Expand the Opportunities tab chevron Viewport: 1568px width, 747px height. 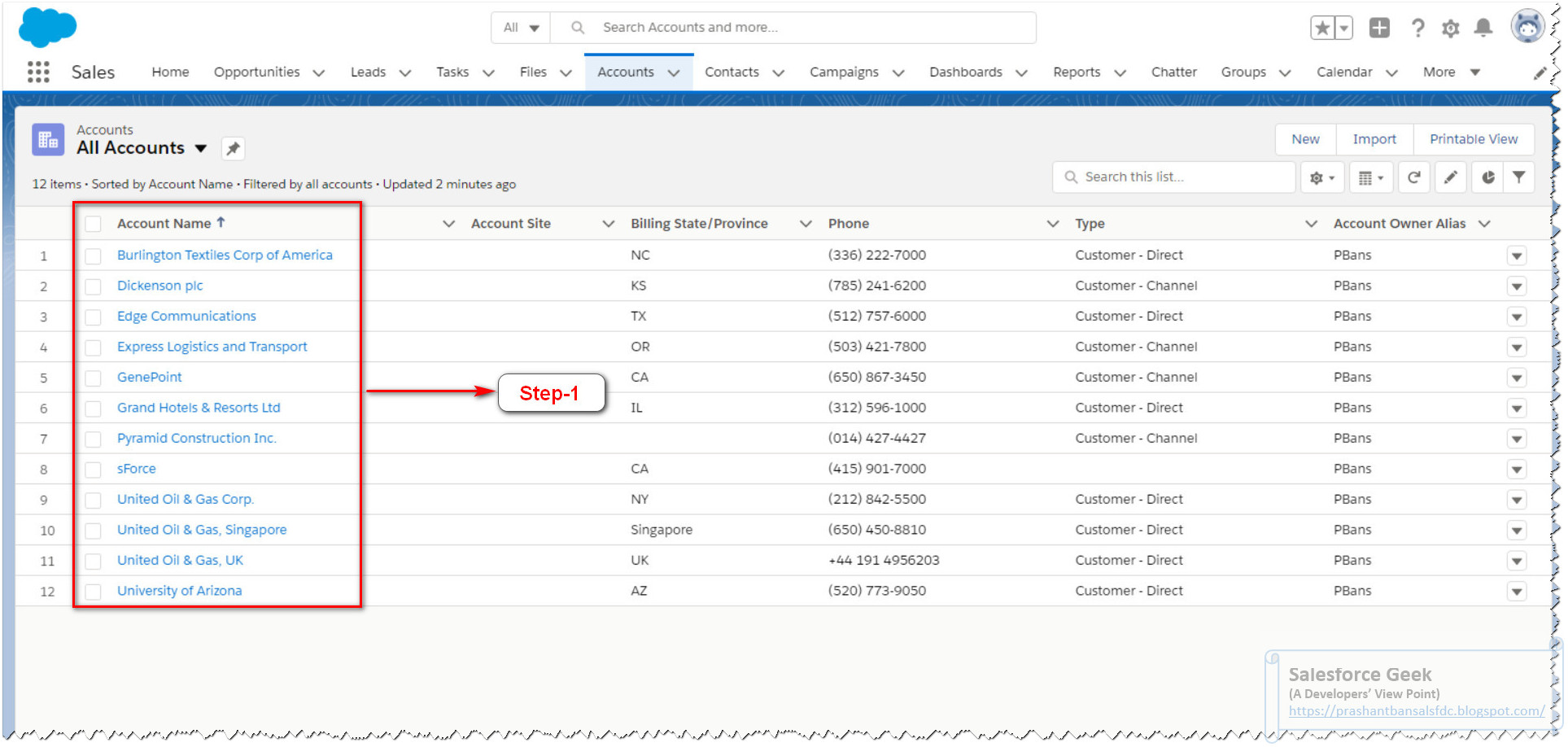point(319,72)
